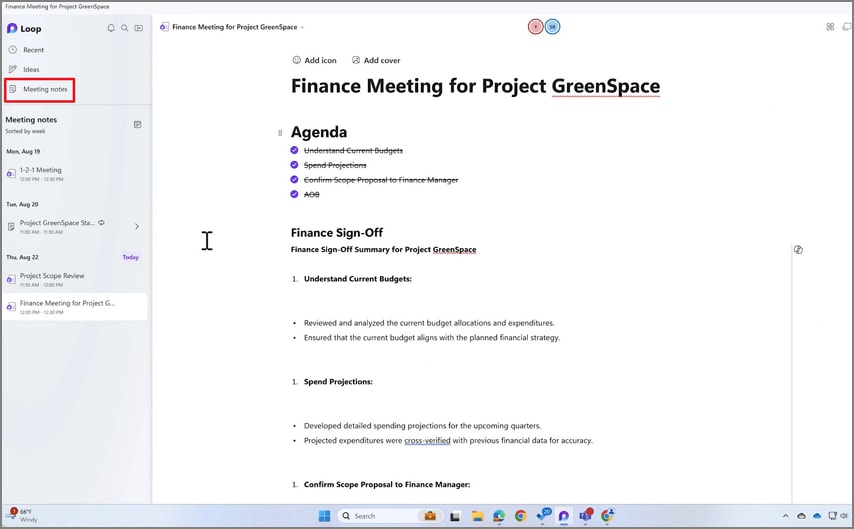Open File Explorer from the taskbar
The image size is (854, 529).
point(477,516)
